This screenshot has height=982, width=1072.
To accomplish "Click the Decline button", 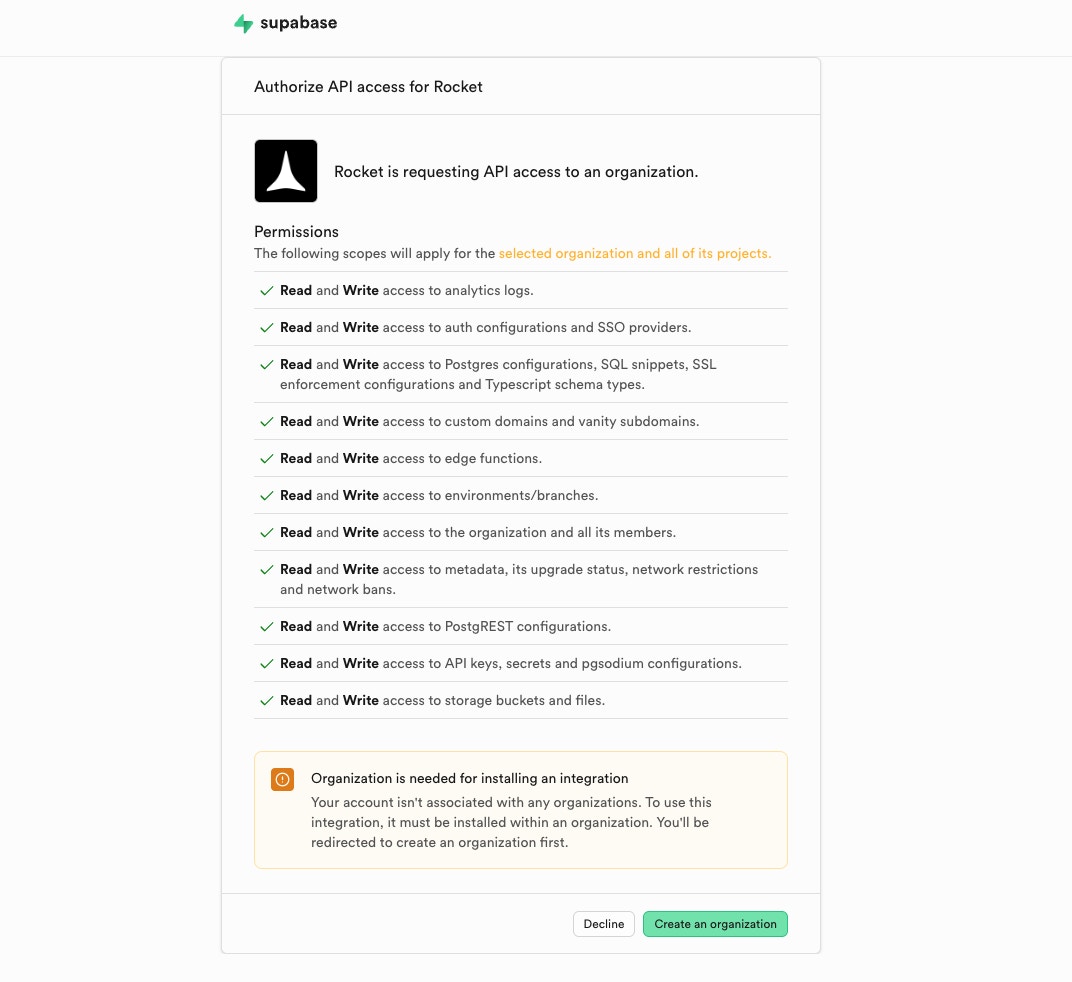I will coord(603,924).
